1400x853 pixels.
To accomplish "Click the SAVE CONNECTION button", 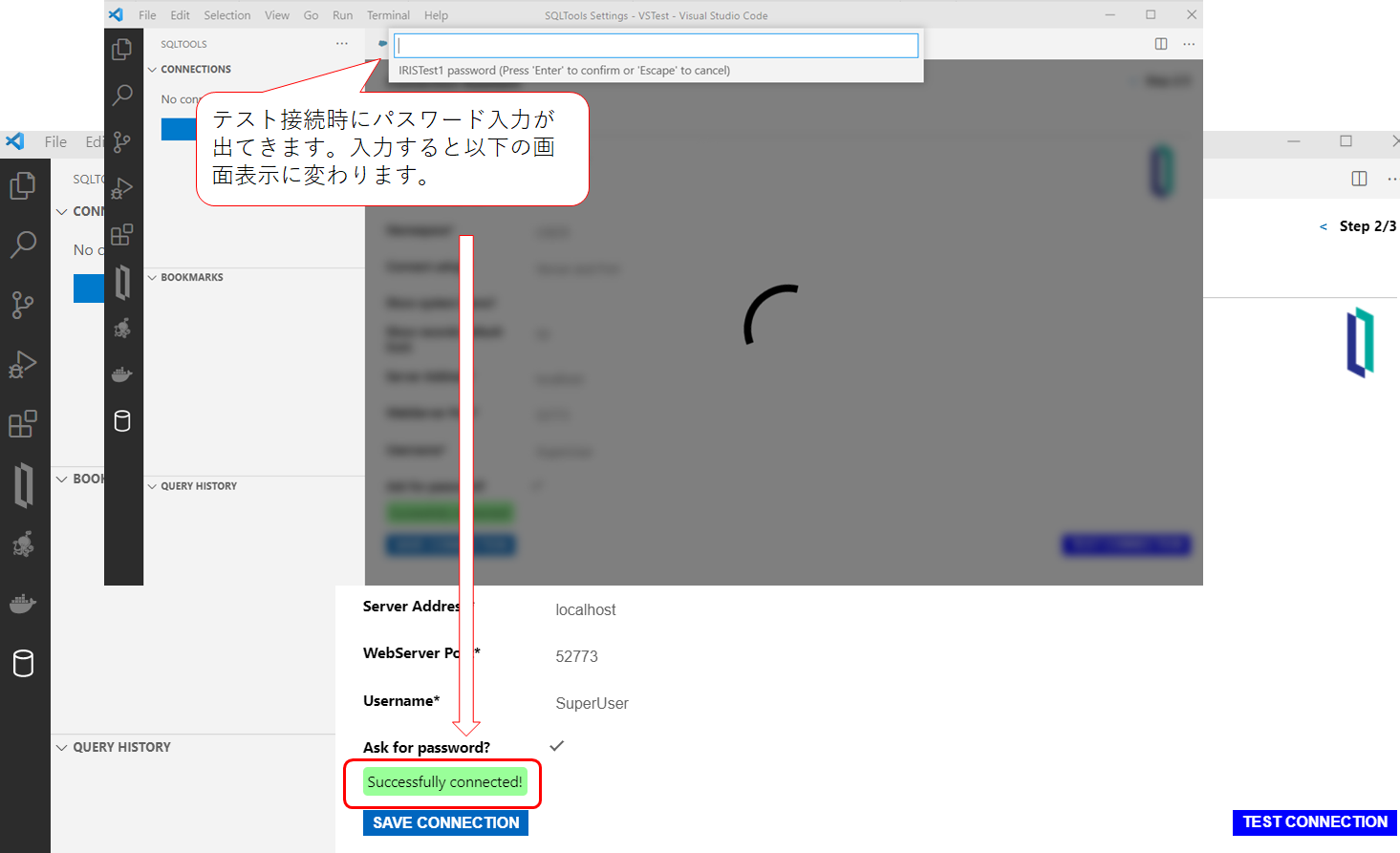I will coord(446,822).
